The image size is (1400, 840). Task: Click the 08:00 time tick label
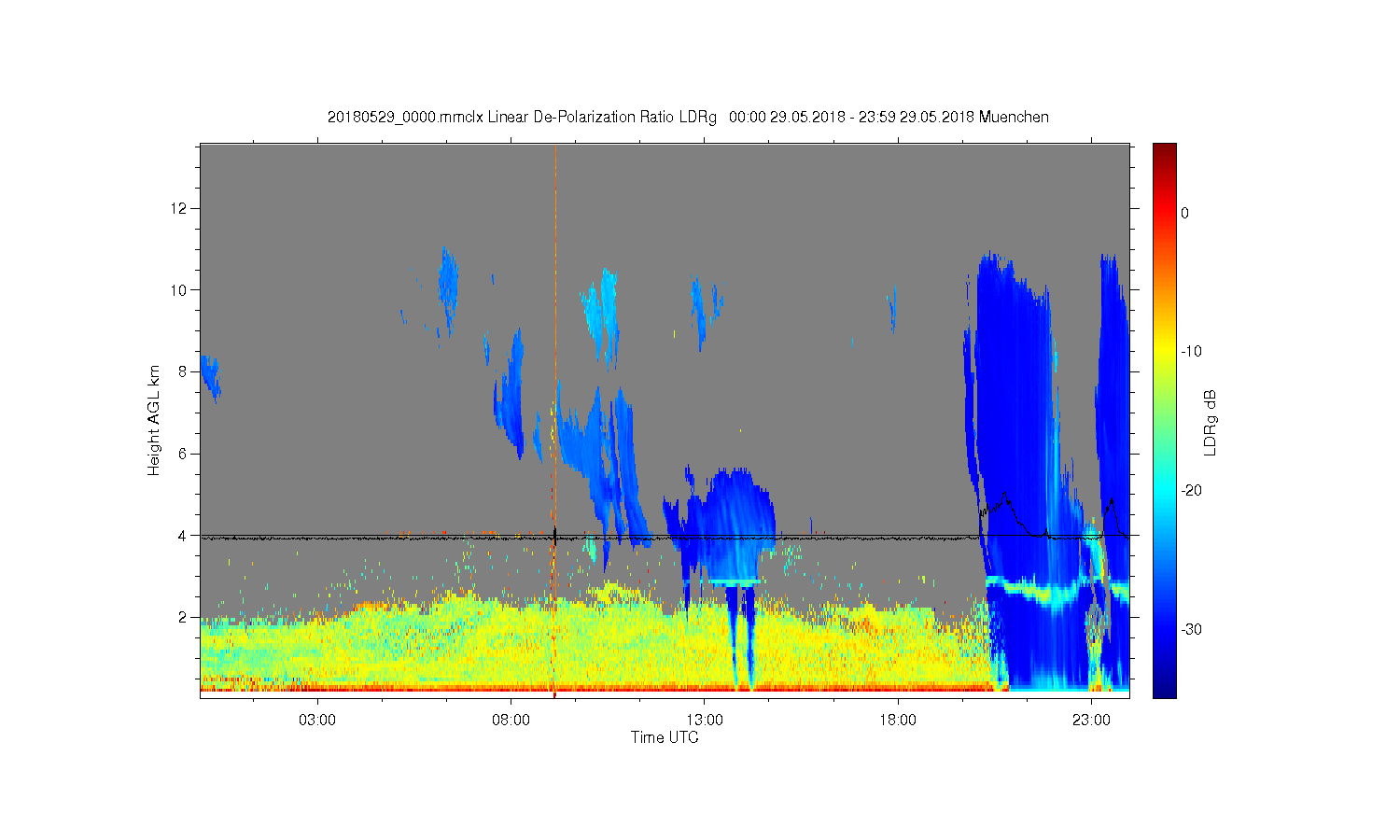[x=511, y=721]
